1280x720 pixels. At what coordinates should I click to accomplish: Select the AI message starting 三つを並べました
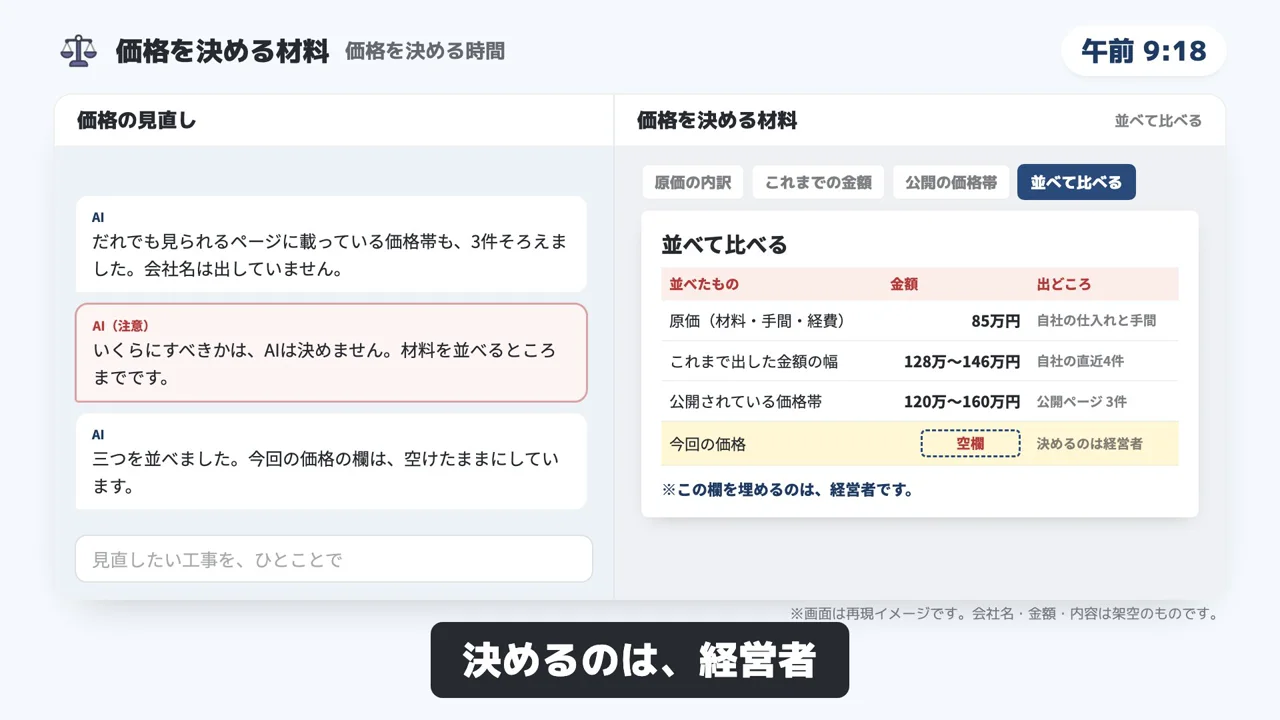coord(331,461)
